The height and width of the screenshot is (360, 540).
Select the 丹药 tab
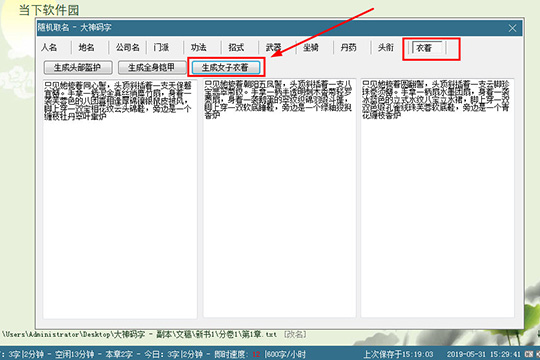tap(348, 47)
